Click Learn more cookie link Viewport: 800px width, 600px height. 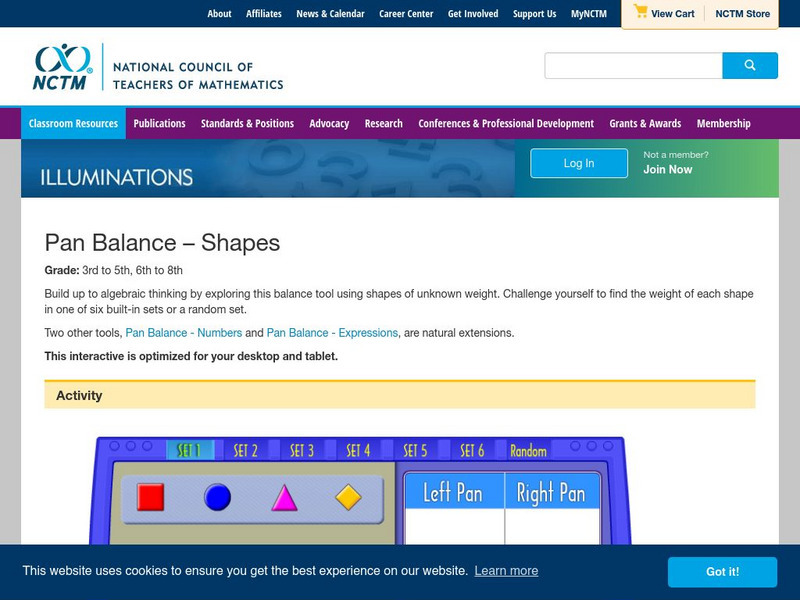pos(506,571)
